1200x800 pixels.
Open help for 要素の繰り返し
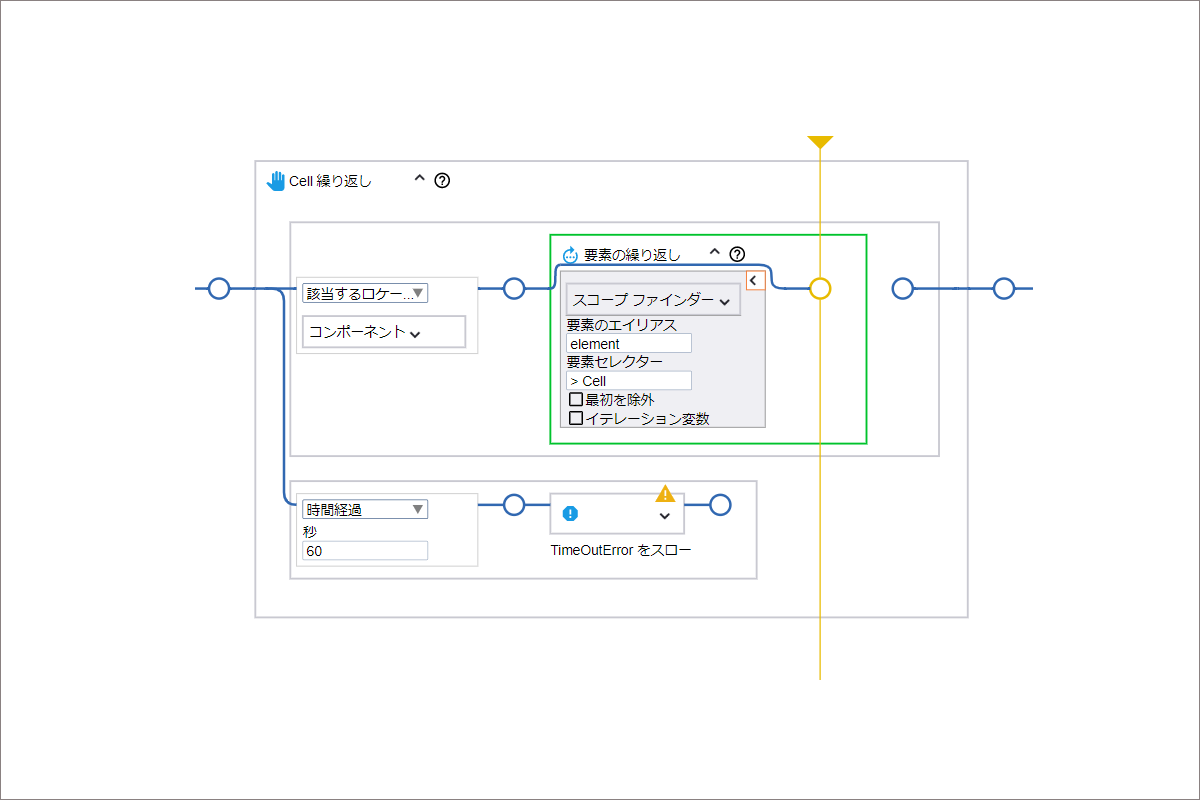click(x=737, y=254)
